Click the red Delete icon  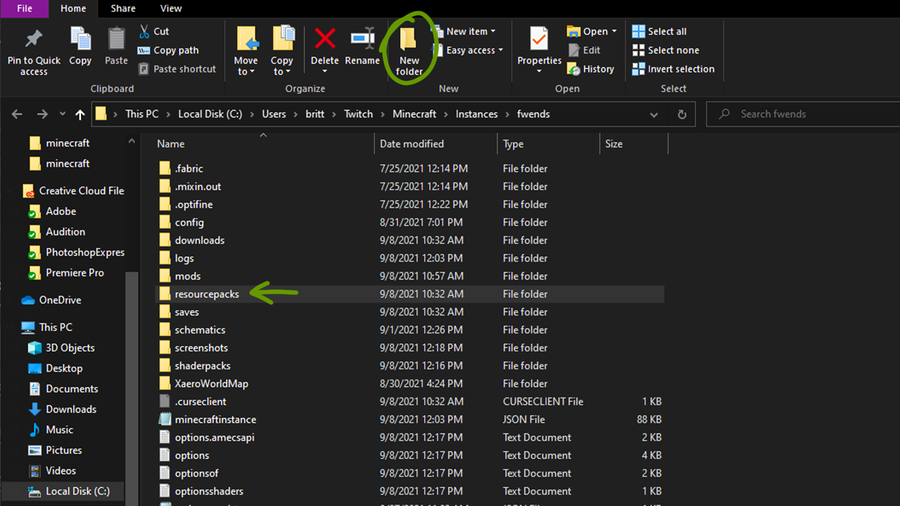325,38
